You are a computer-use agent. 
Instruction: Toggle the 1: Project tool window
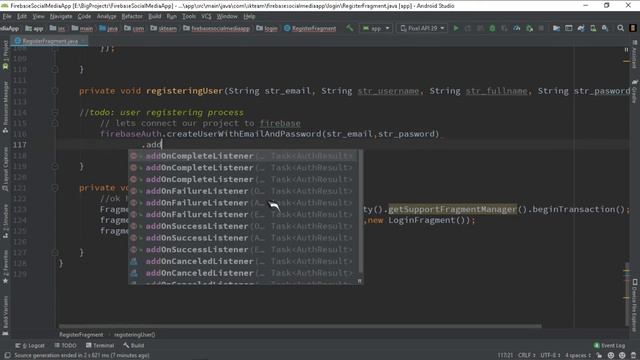point(5,55)
